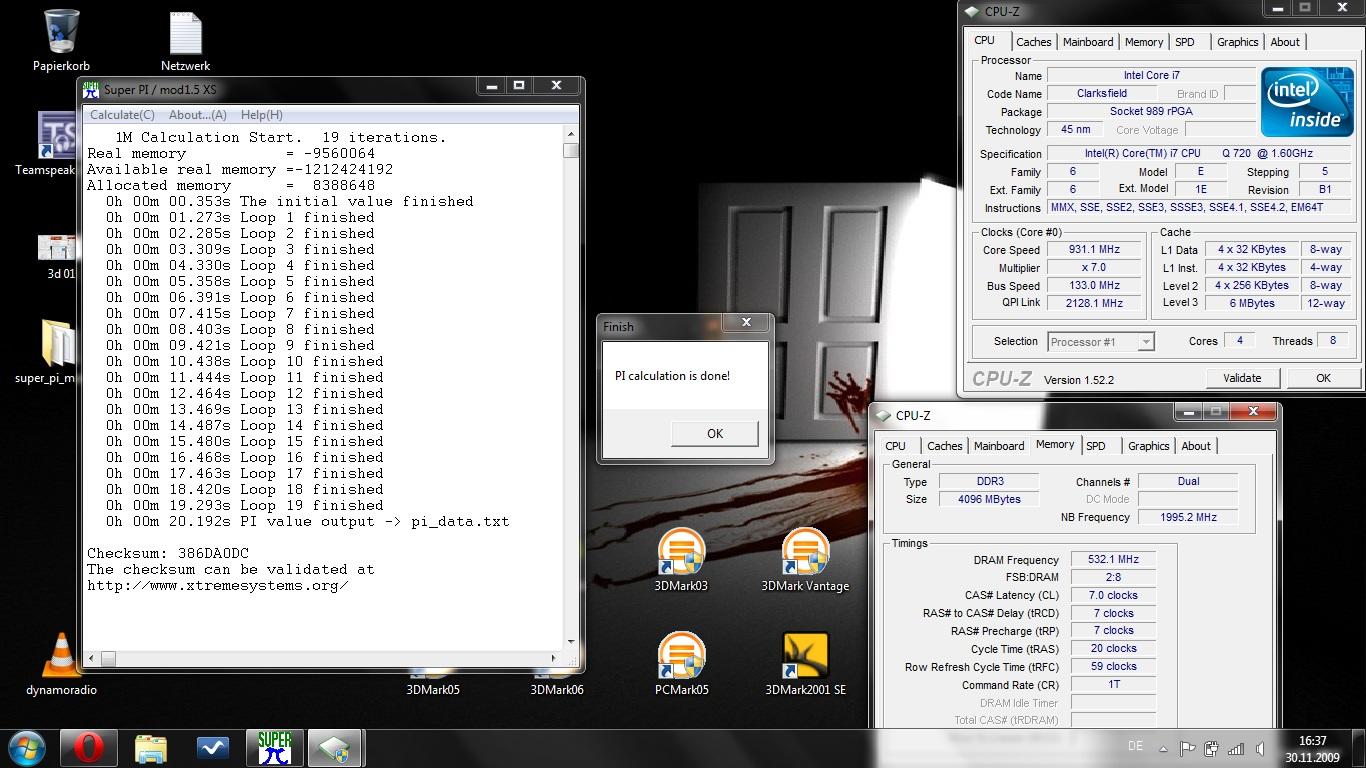The height and width of the screenshot is (768, 1366).
Task: Switch to Super PI on the taskbar
Action: 275,748
